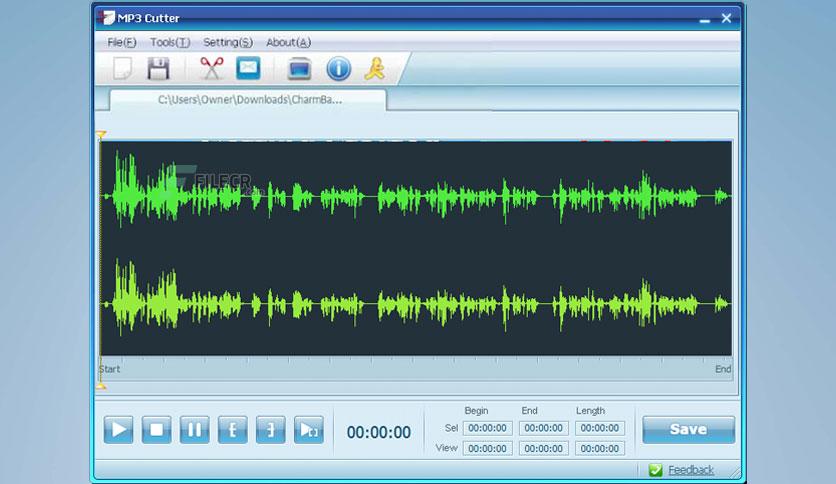
Task: Click the floppy disk save icon
Action: tap(158, 69)
